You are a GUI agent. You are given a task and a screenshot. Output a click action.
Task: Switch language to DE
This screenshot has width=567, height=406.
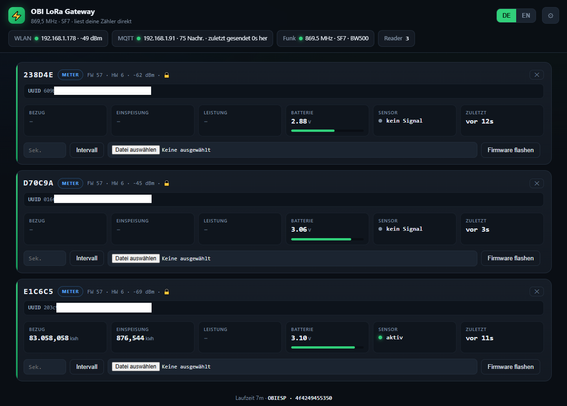[506, 16]
